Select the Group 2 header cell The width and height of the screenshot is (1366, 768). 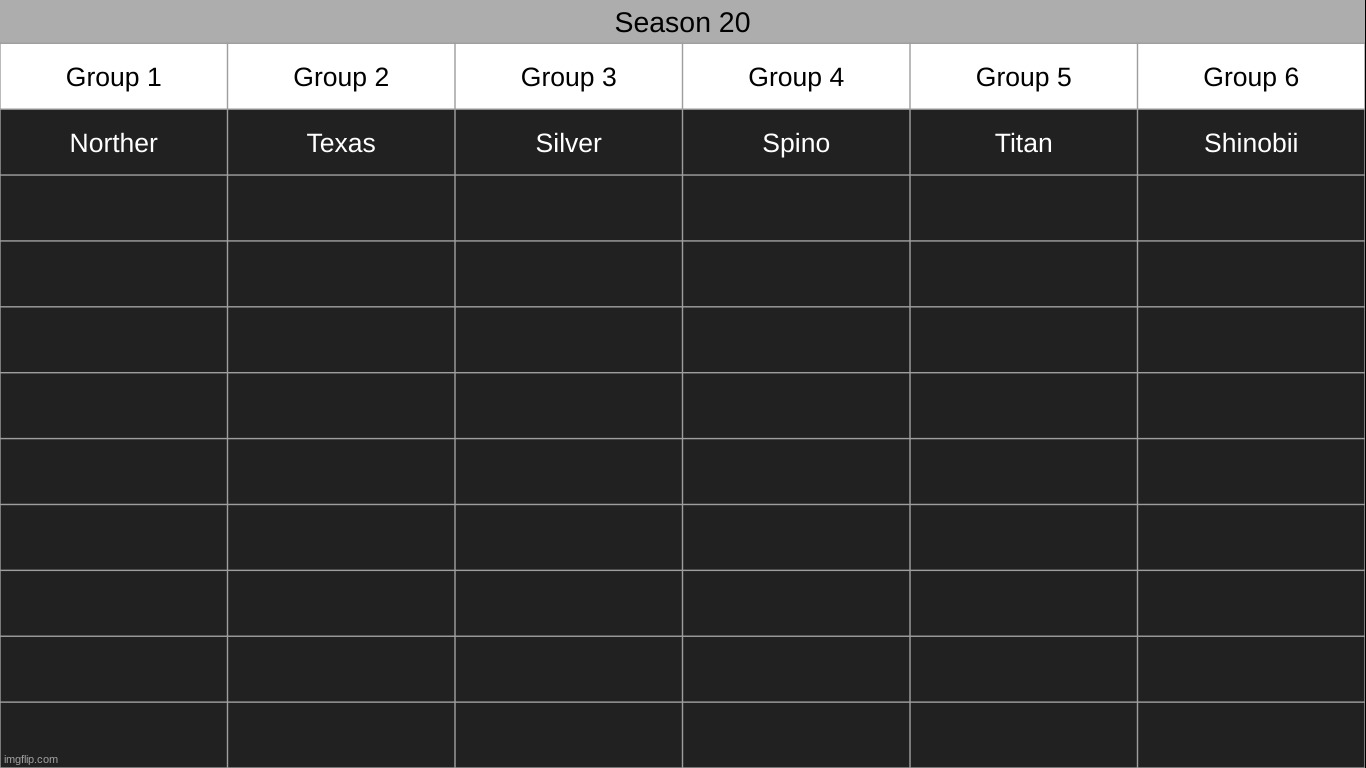pyautogui.click(x=341, y=77)
